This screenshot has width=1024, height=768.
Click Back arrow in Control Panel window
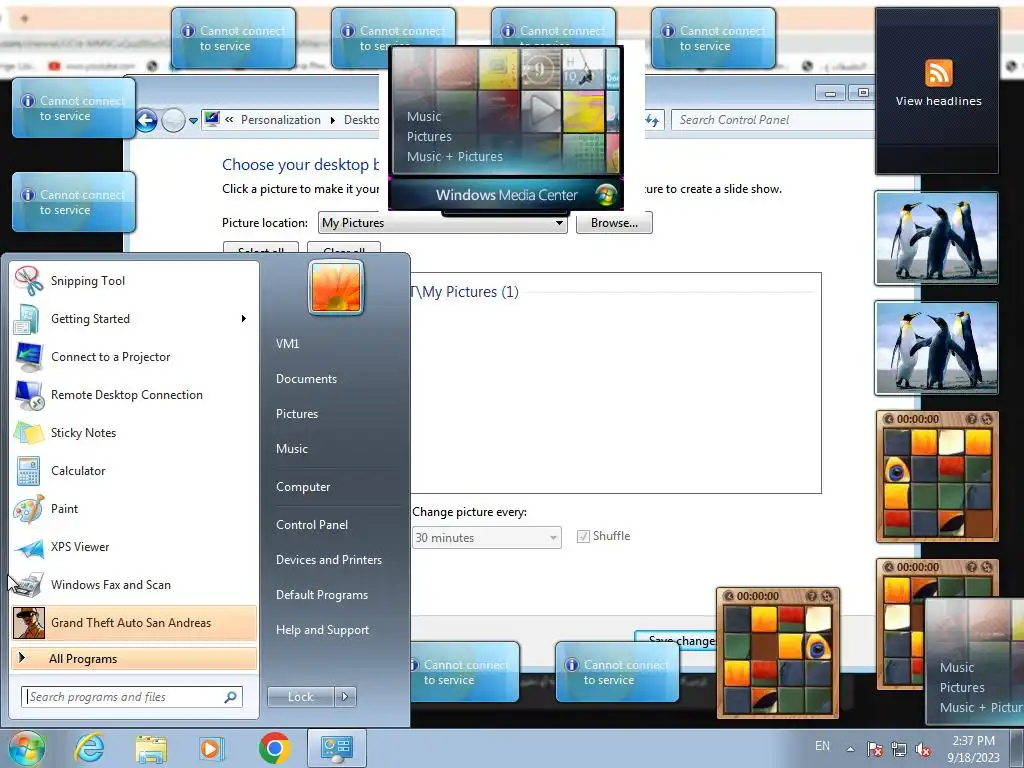[146, 120]
